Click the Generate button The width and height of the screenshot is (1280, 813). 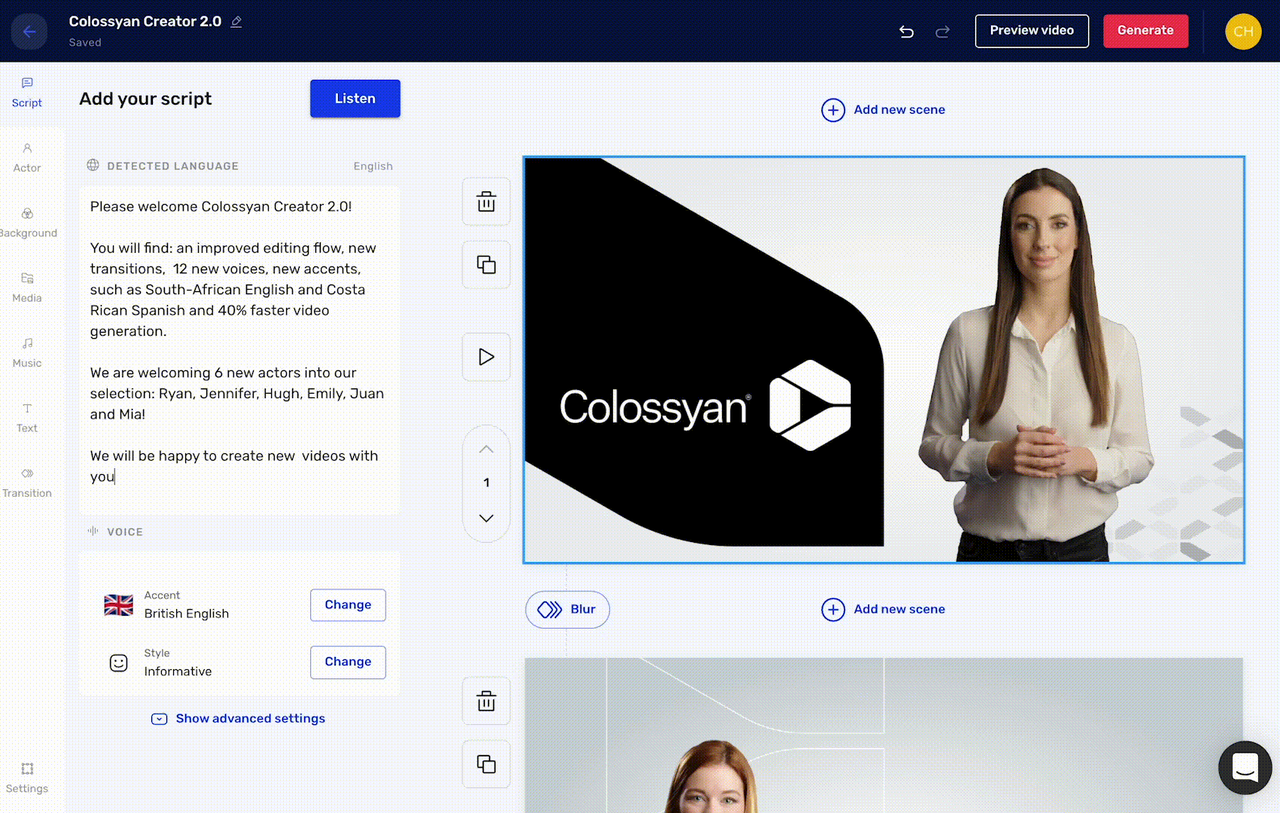pos(1145,31)
